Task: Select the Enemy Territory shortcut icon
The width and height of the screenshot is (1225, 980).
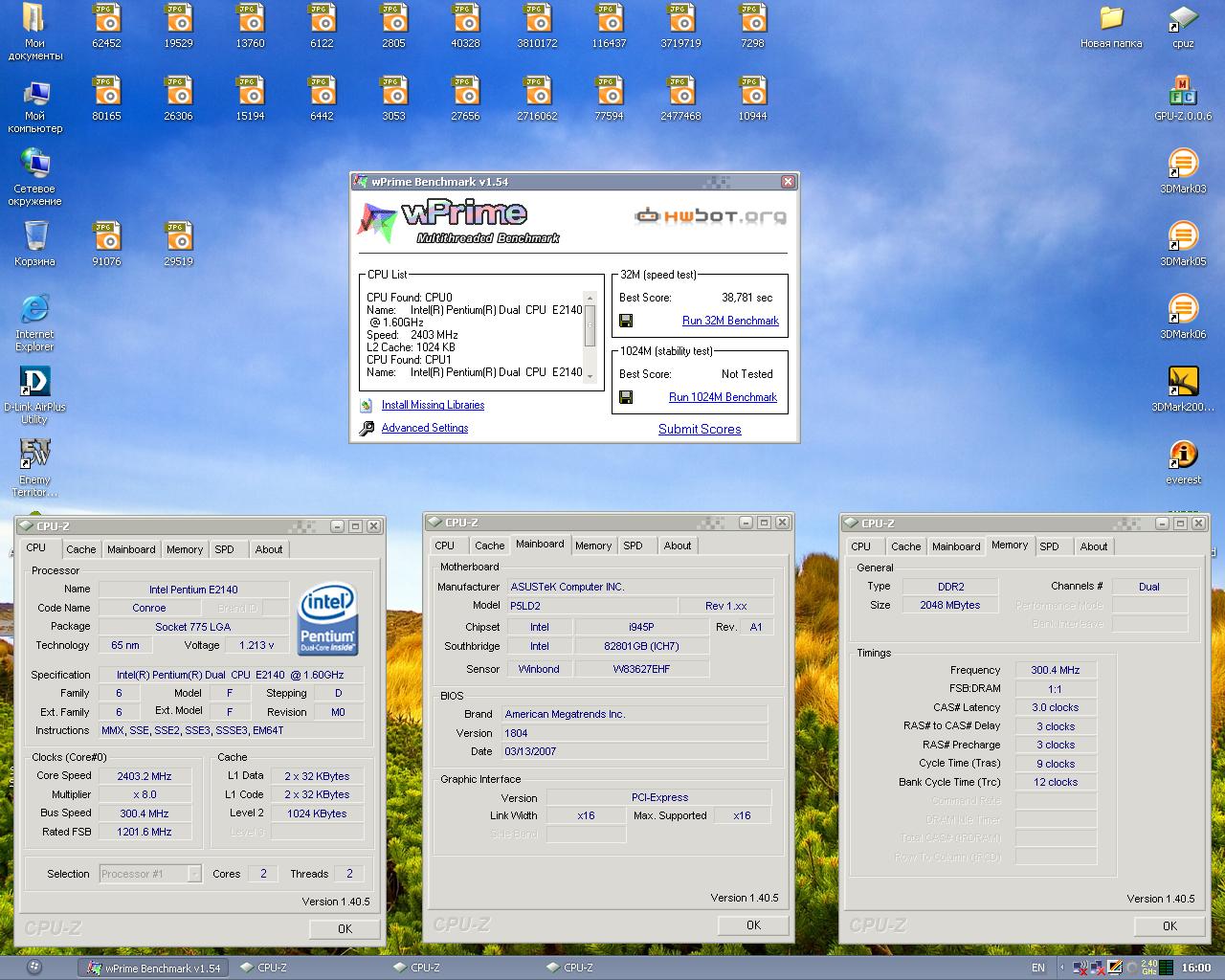Action: click(x=34, y=468)
